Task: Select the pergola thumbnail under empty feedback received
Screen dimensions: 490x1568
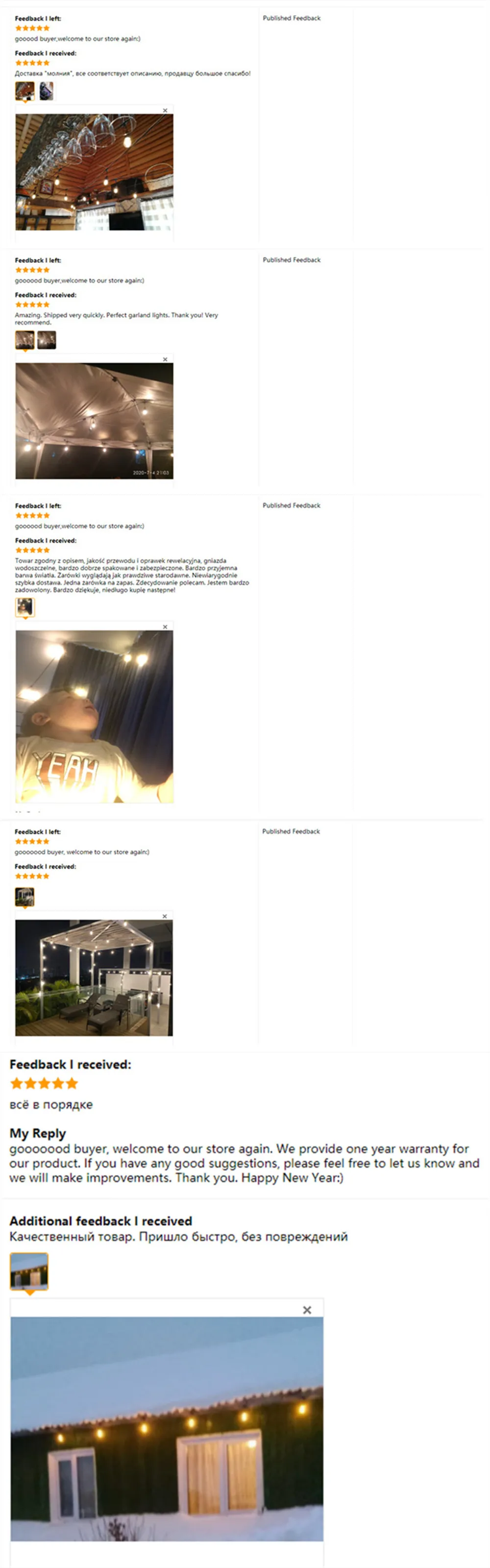Action: pos(25,897)
